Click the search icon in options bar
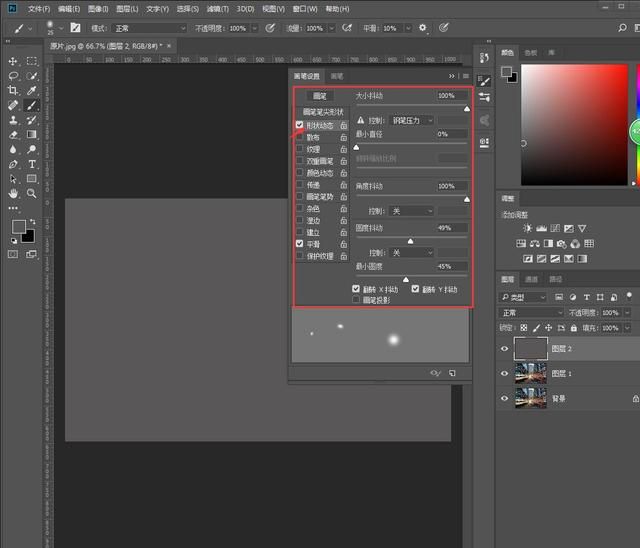The image size is (640, 548). click(x=622, y=28)
